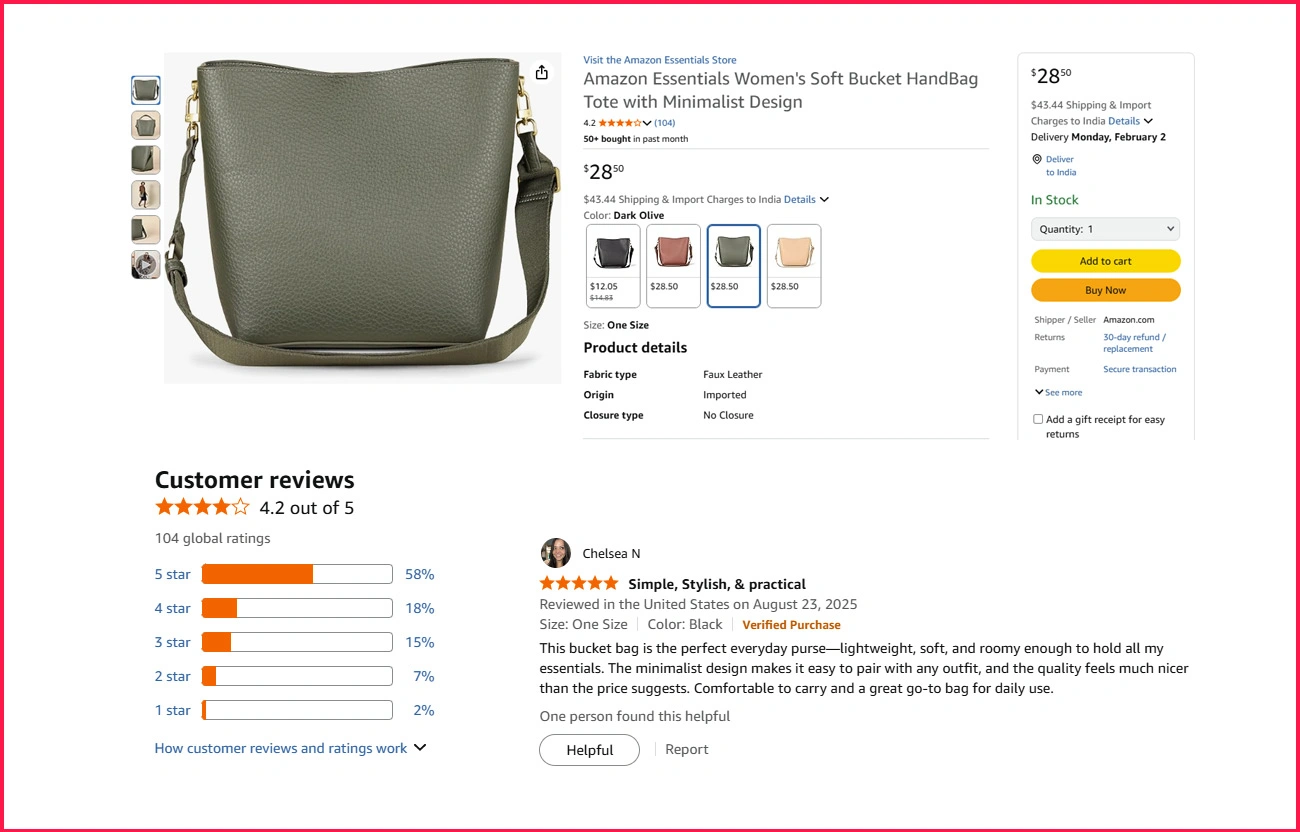Expand shipping Details under main price

pyautogui.click(x=806, y=200)
